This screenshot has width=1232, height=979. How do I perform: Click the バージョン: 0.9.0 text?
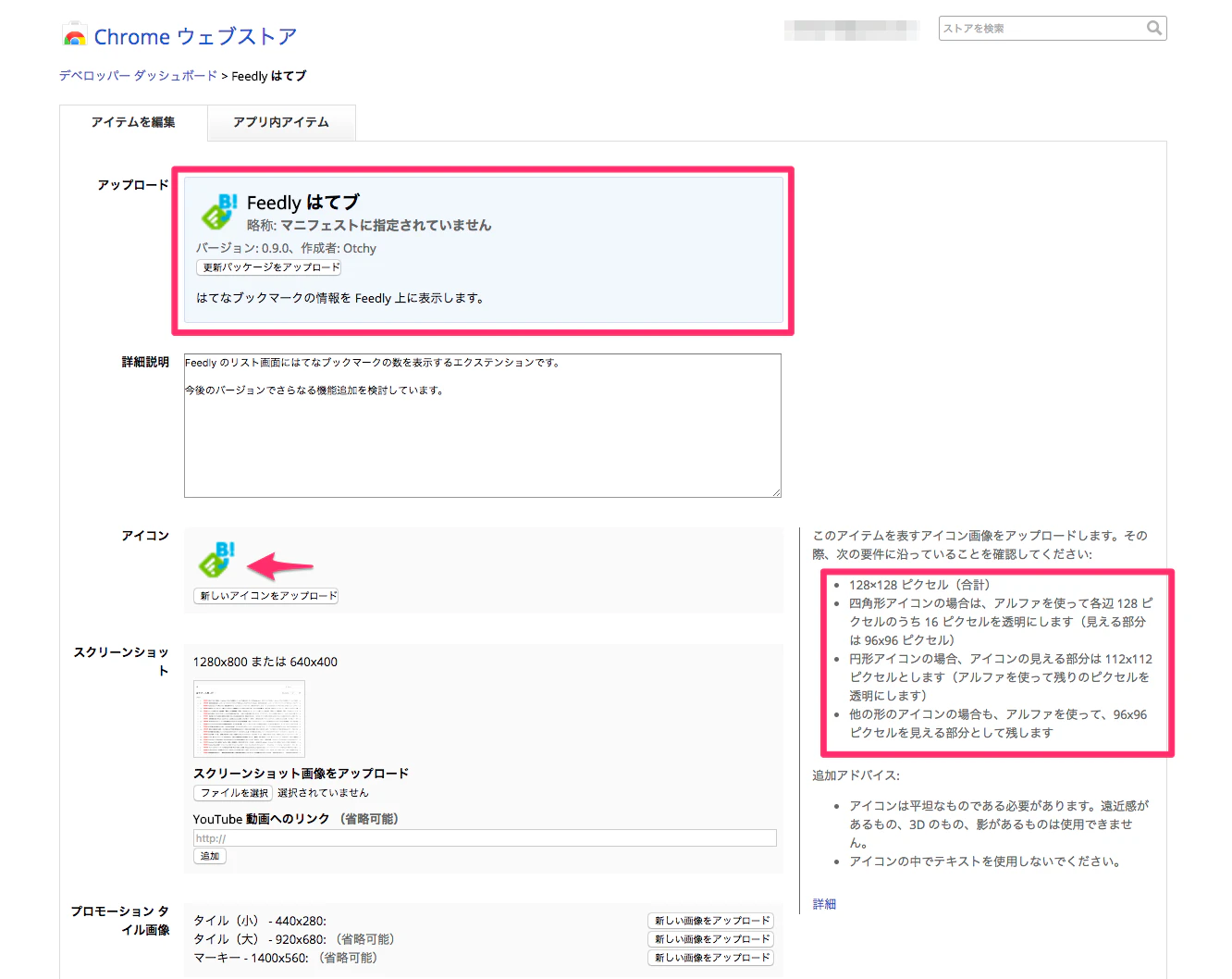pos(240,248)
